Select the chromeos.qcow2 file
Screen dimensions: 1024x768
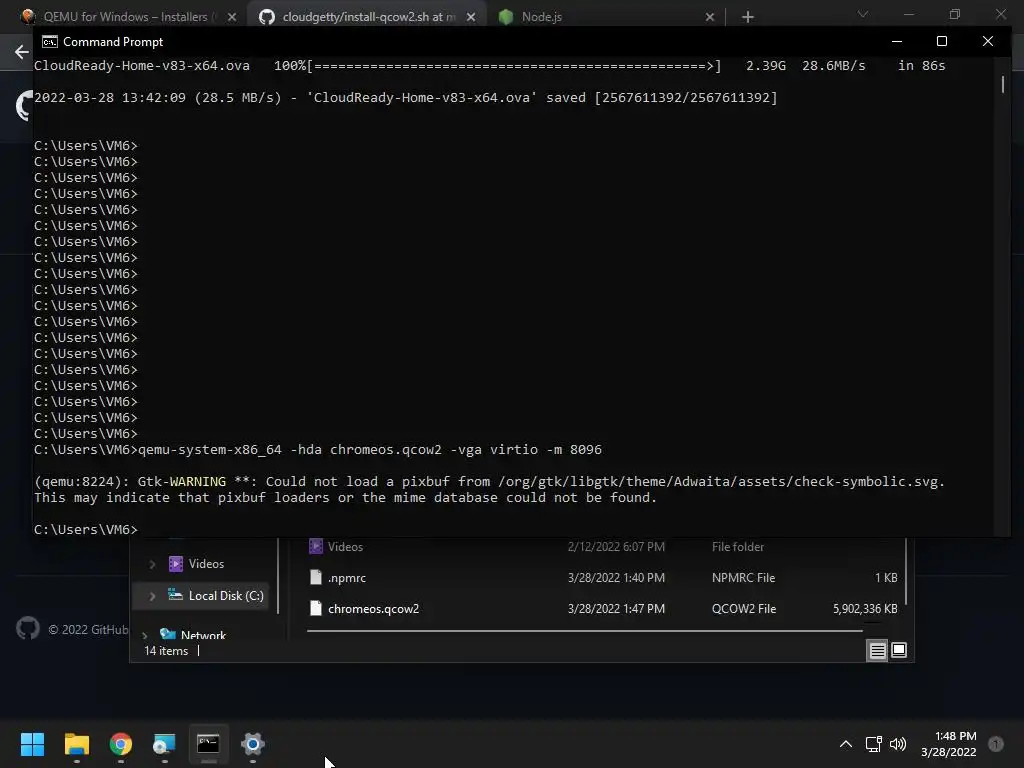pyautogui.click(x=373, y=609)
